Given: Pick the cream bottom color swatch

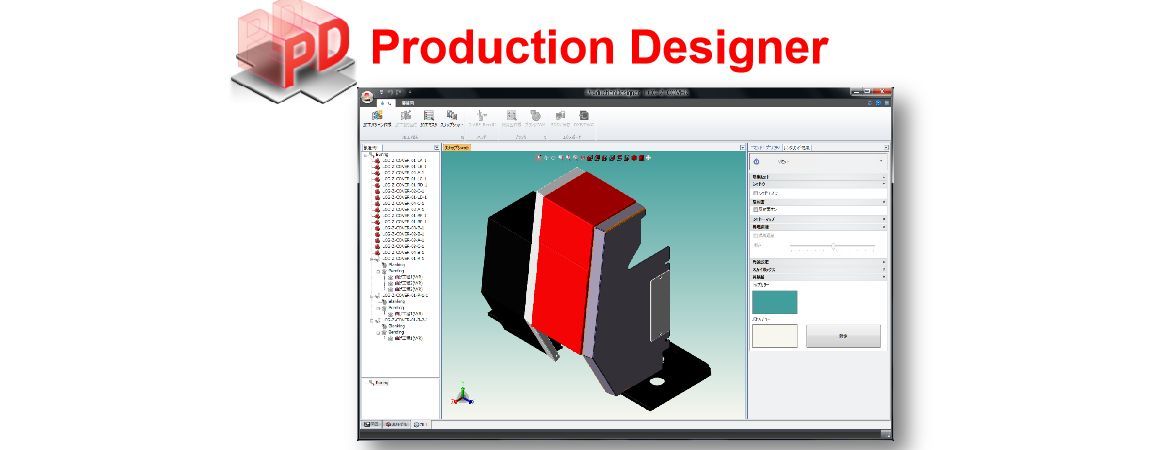Looking at the screenshot, I should click(x=775, y=336).
